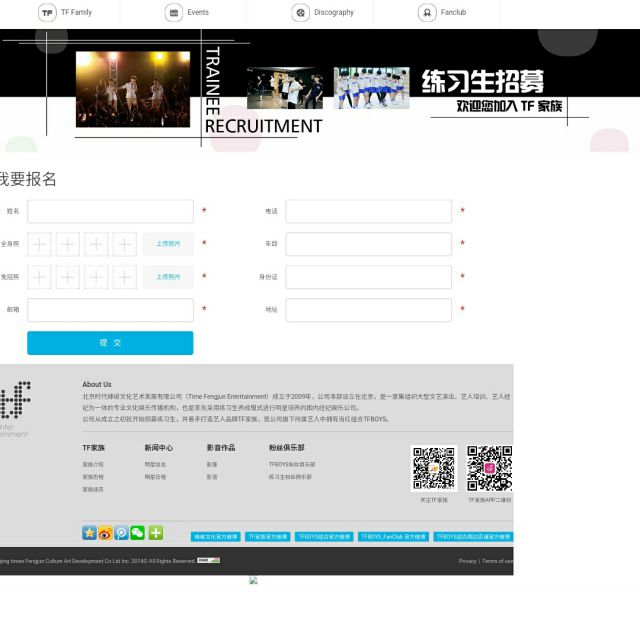Click the TF dotted logo in footer
The height and width of the screenshot is (640, 640).
tap(16, 400)
